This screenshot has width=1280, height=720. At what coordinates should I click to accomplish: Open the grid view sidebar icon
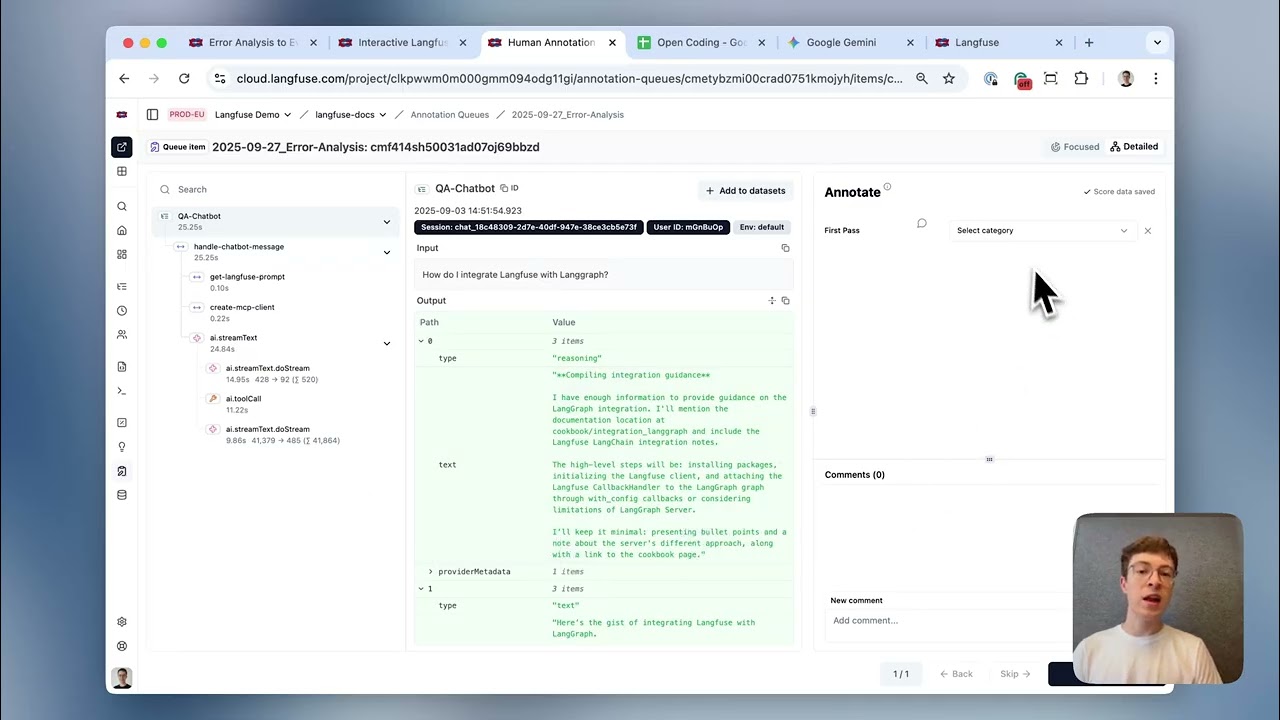pos(122,171)
